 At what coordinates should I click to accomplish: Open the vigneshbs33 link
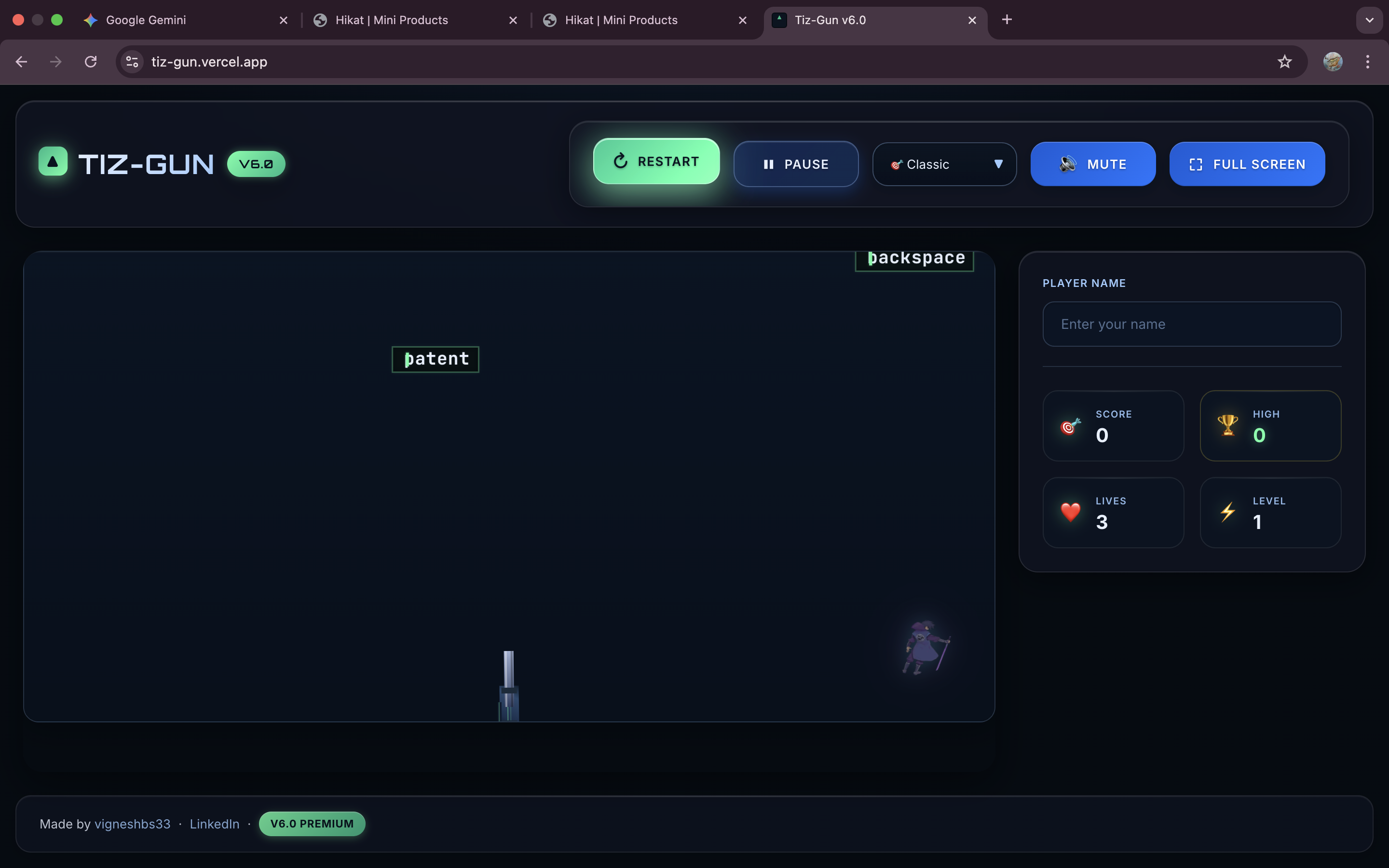[x=132, y=824]
